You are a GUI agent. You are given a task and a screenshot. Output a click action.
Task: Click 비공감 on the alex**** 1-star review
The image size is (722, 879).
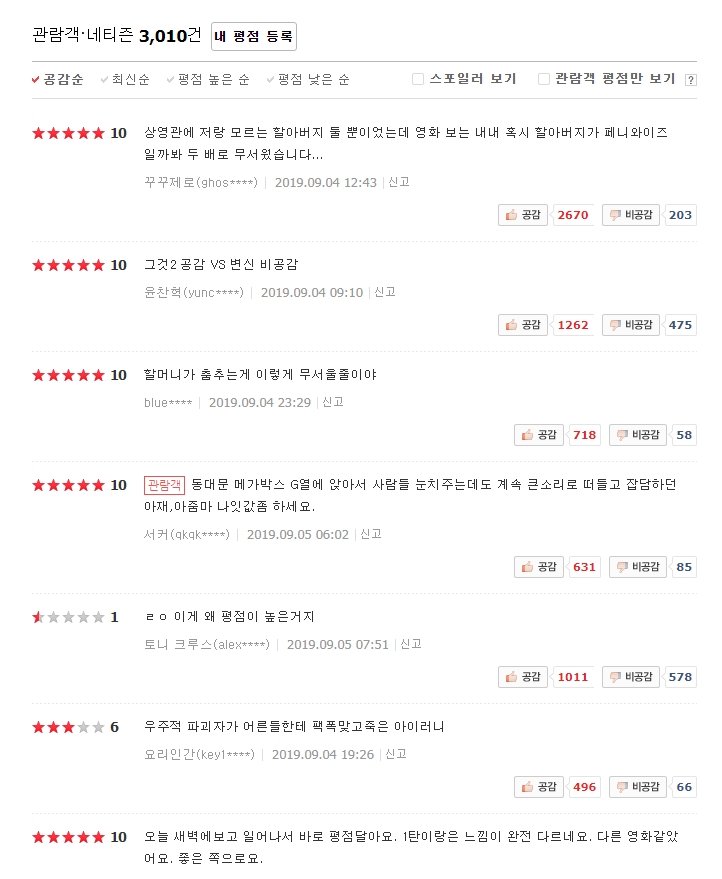point(631,677)
